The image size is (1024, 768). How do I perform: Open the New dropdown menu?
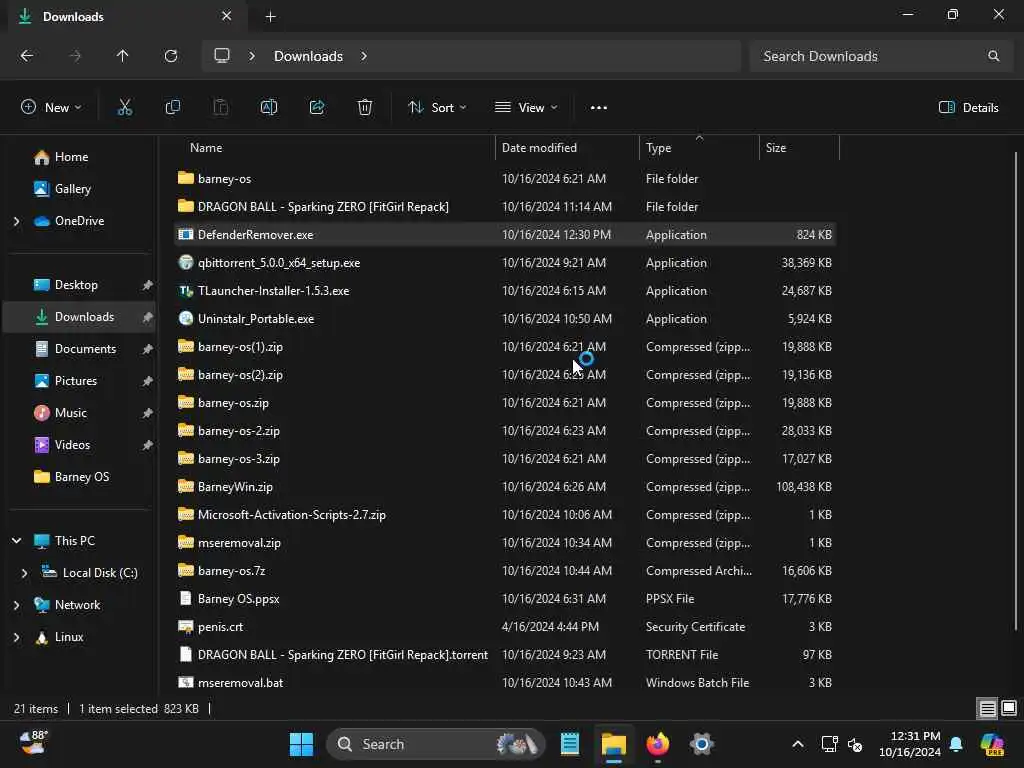[x=51, y=108]
